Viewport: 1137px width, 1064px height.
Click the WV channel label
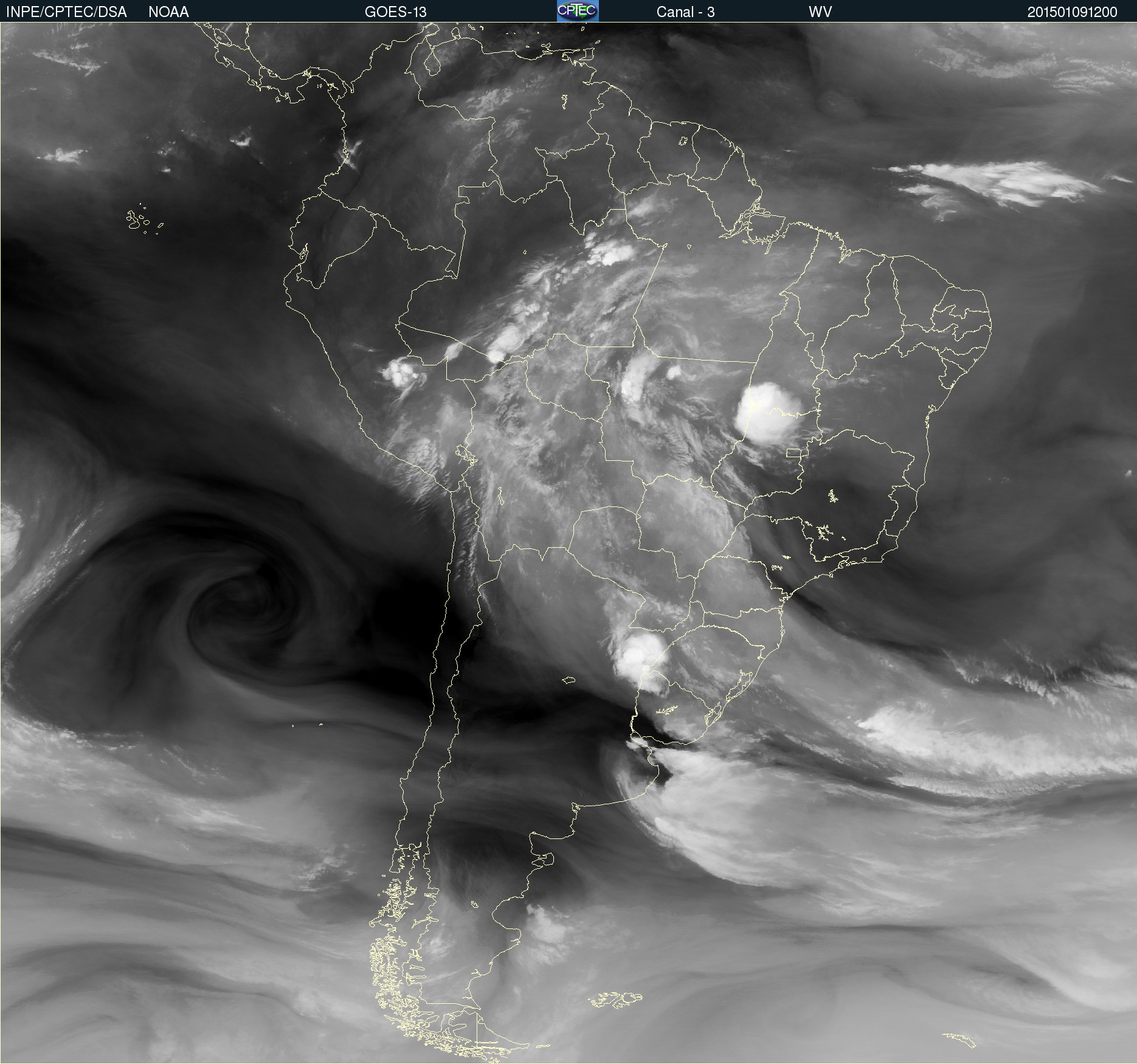click(820, 12)
